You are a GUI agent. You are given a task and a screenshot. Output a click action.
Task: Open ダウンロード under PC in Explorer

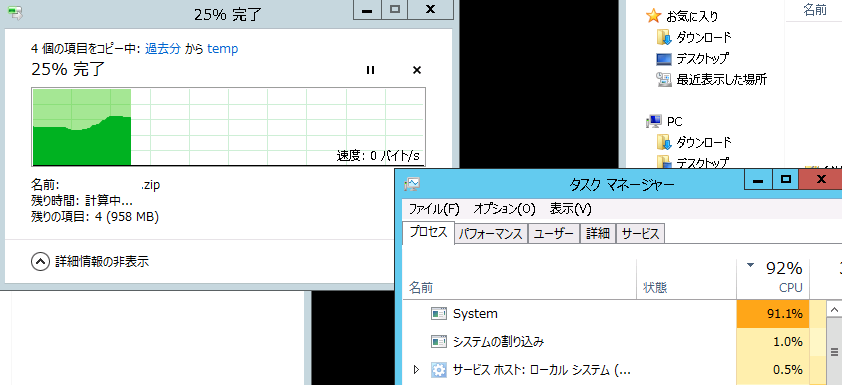click(x=703, y=143)
